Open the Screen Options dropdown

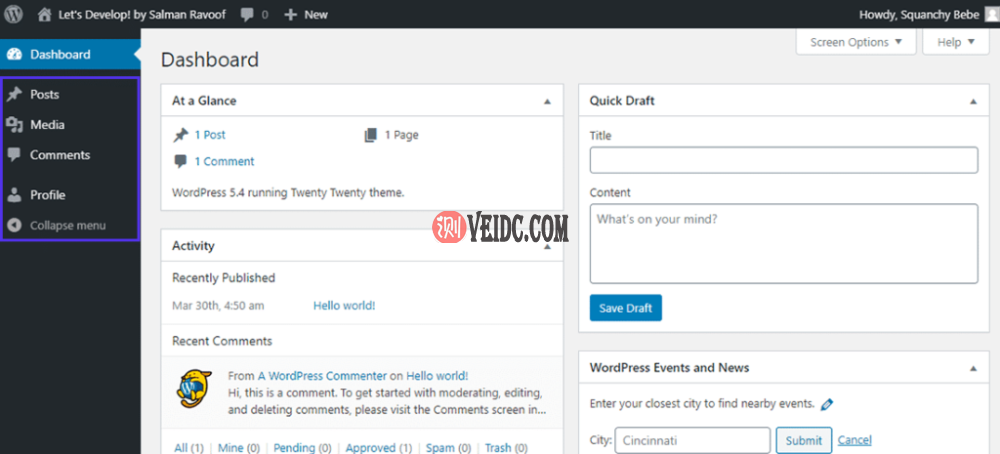point(856,42)
